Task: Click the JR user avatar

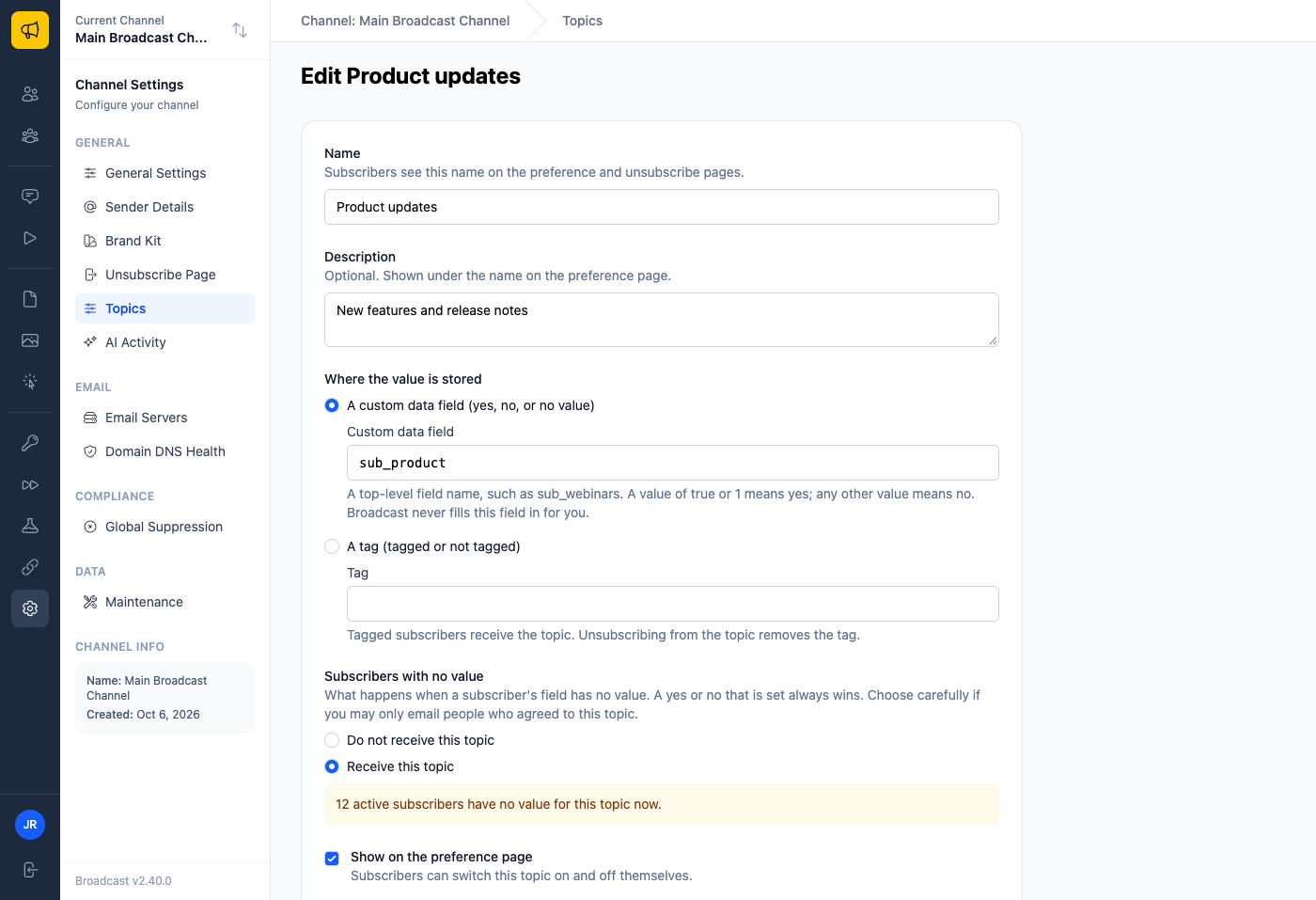Action: coord(30,825)
